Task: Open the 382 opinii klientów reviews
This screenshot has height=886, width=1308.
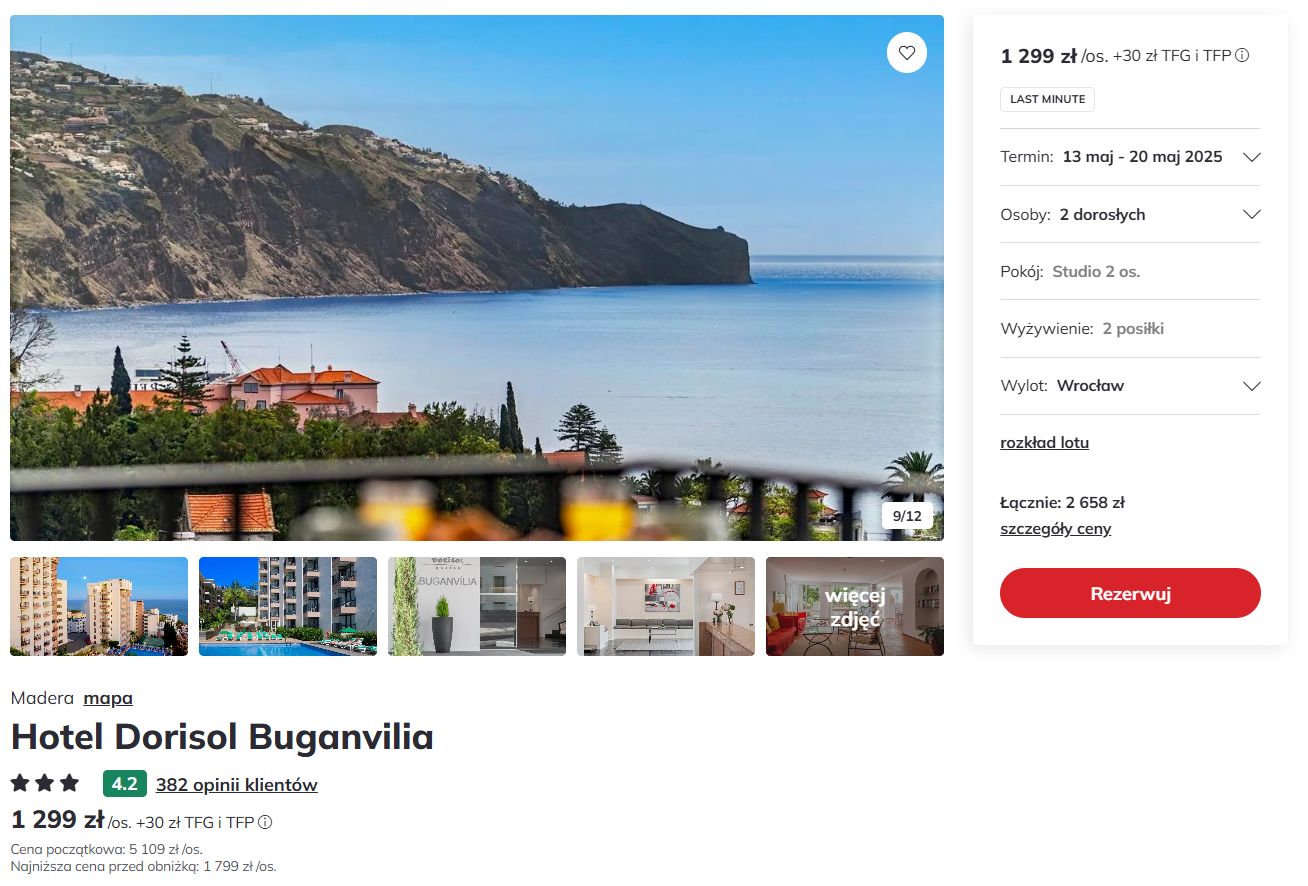Action: tap(236, 785)
